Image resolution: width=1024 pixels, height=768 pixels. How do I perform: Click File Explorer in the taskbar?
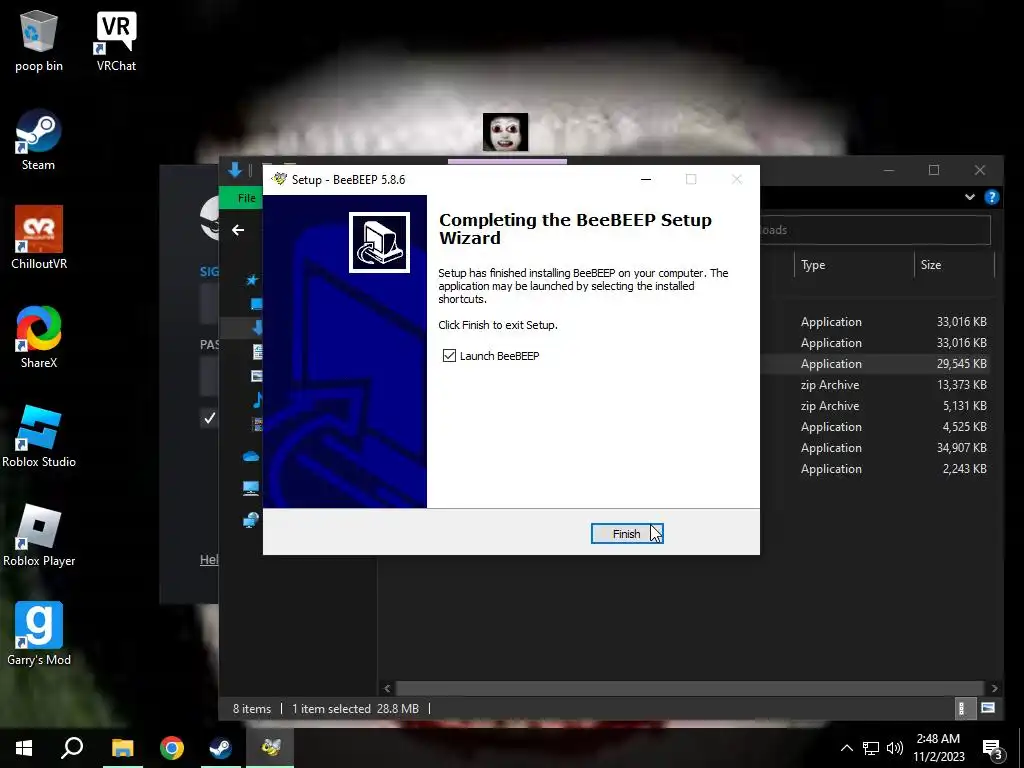tap(122, 748)
